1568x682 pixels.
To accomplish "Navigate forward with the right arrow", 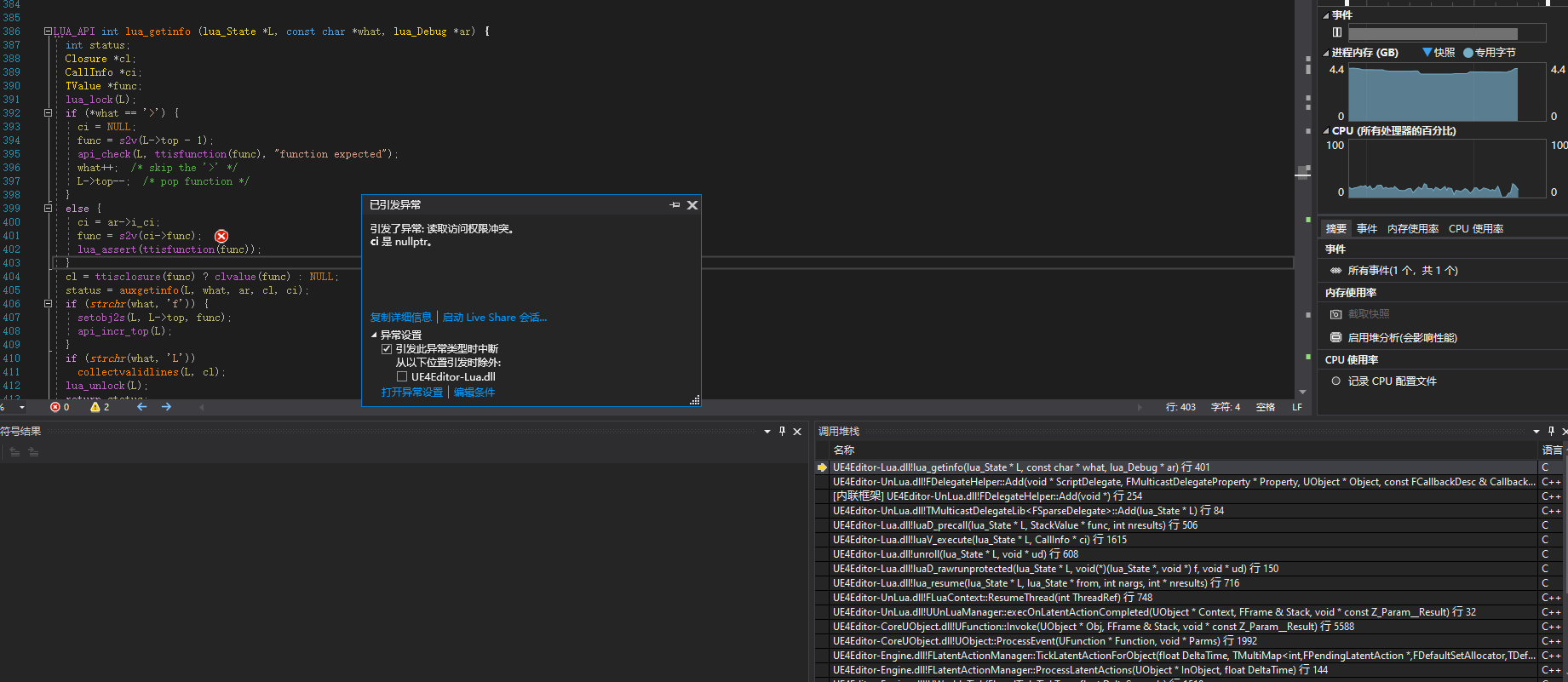I will tap(166, 407).
